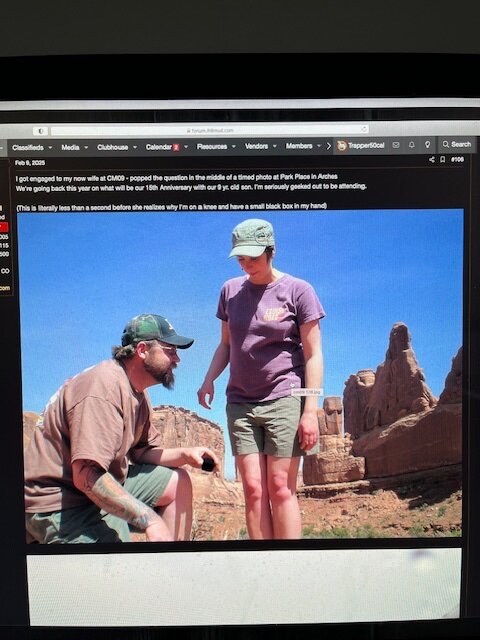Open the alerts bell icon
Image resolution: width=480 pixels, height=640 pixels.
412,145
